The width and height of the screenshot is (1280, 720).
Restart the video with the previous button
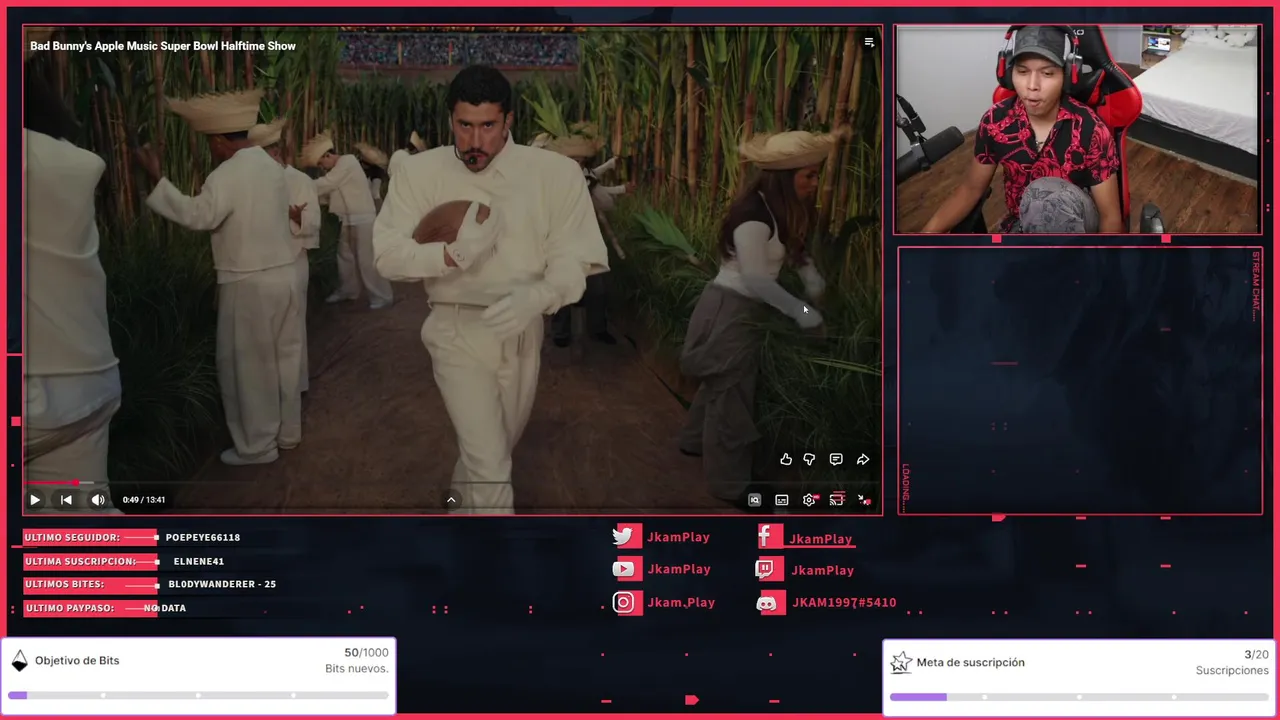[x=66, y=500]
